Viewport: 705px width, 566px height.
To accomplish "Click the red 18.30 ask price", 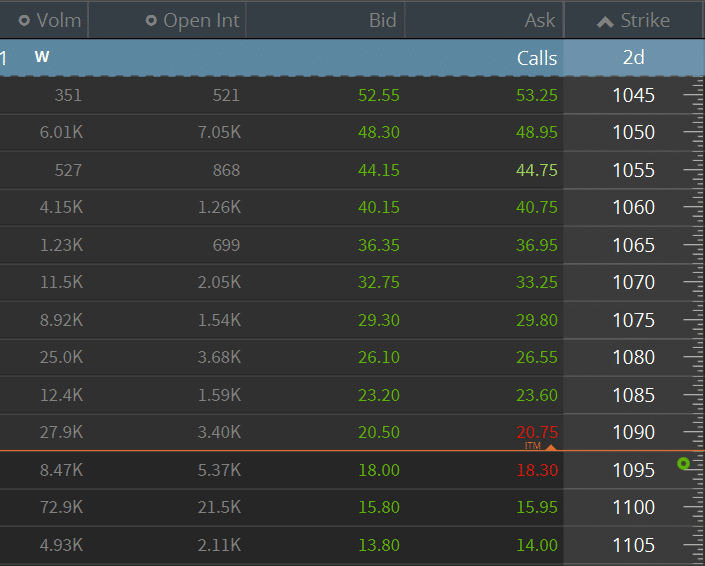I will [x=537, y=470].
